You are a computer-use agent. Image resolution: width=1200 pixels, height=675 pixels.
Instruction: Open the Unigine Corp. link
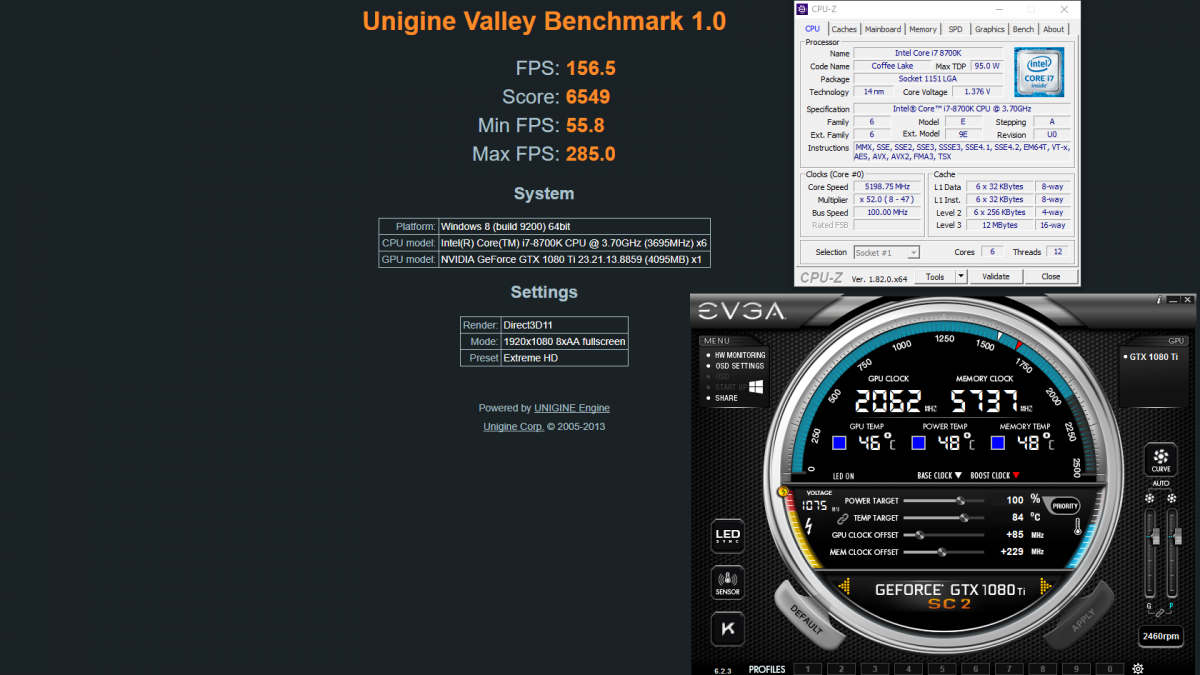[x=514, y=427]
